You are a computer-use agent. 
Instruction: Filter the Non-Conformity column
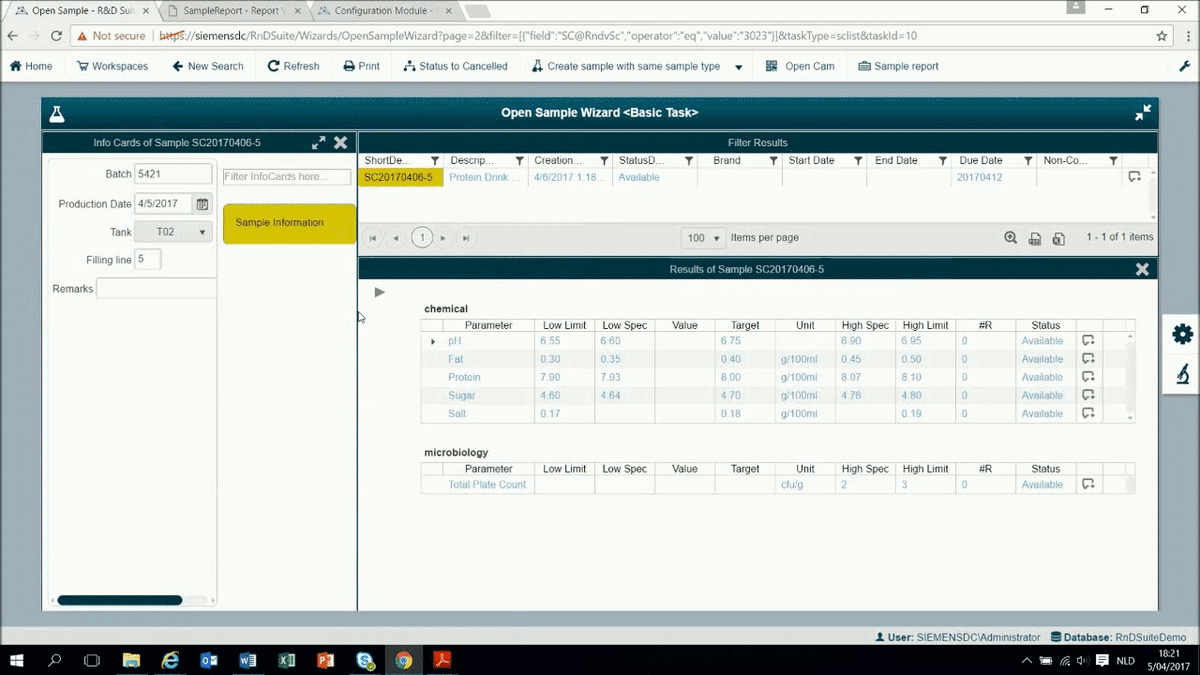tap(1113, 161)
